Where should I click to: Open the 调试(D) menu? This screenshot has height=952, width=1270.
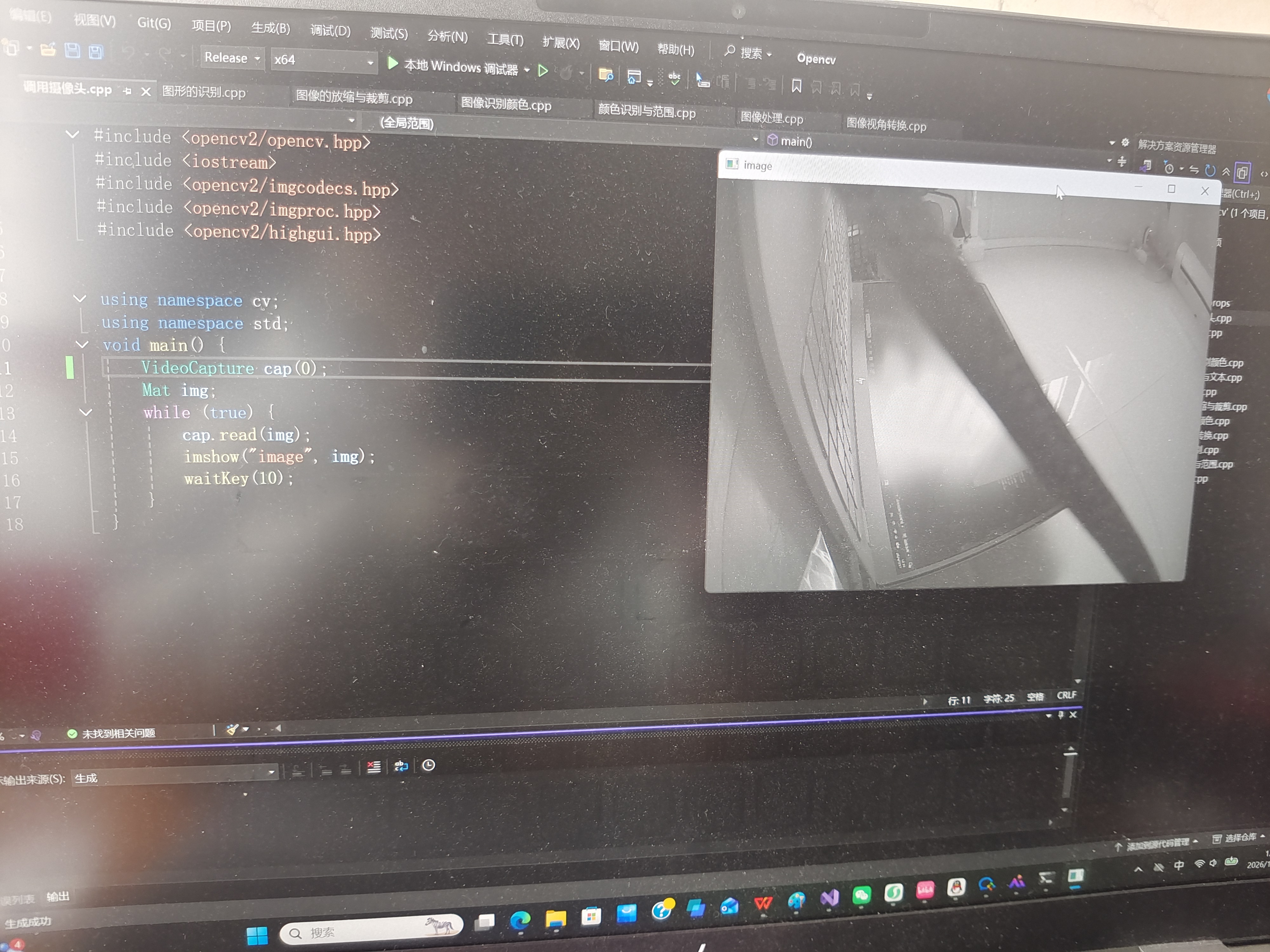click(x=330, y=30)
